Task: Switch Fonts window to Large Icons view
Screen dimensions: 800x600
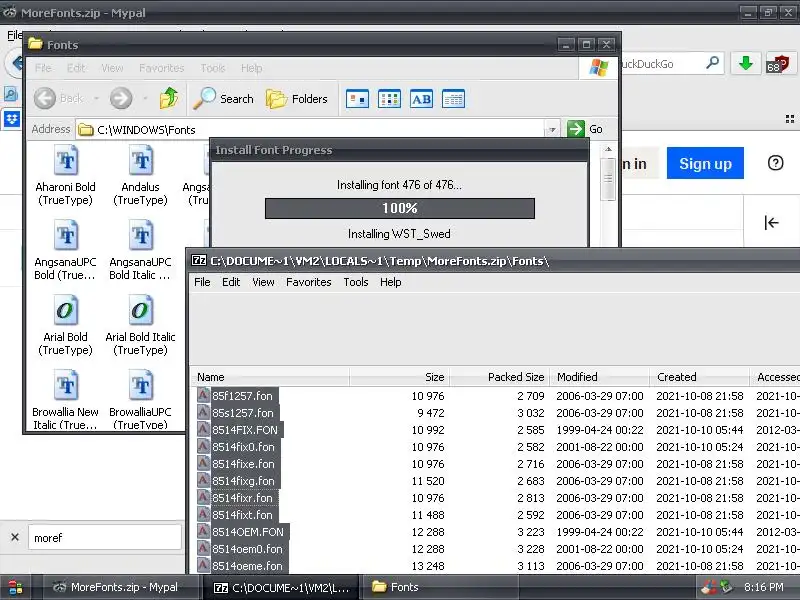Action: [357, 98]
